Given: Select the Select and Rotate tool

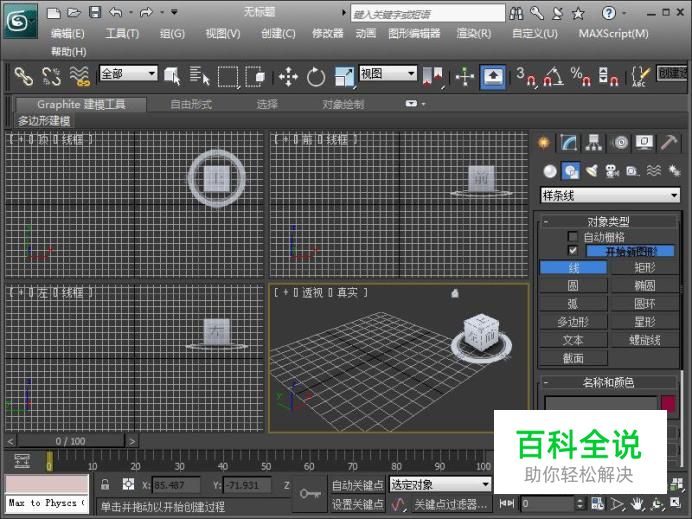Looking at the screenshot, I should coord(316,76).
